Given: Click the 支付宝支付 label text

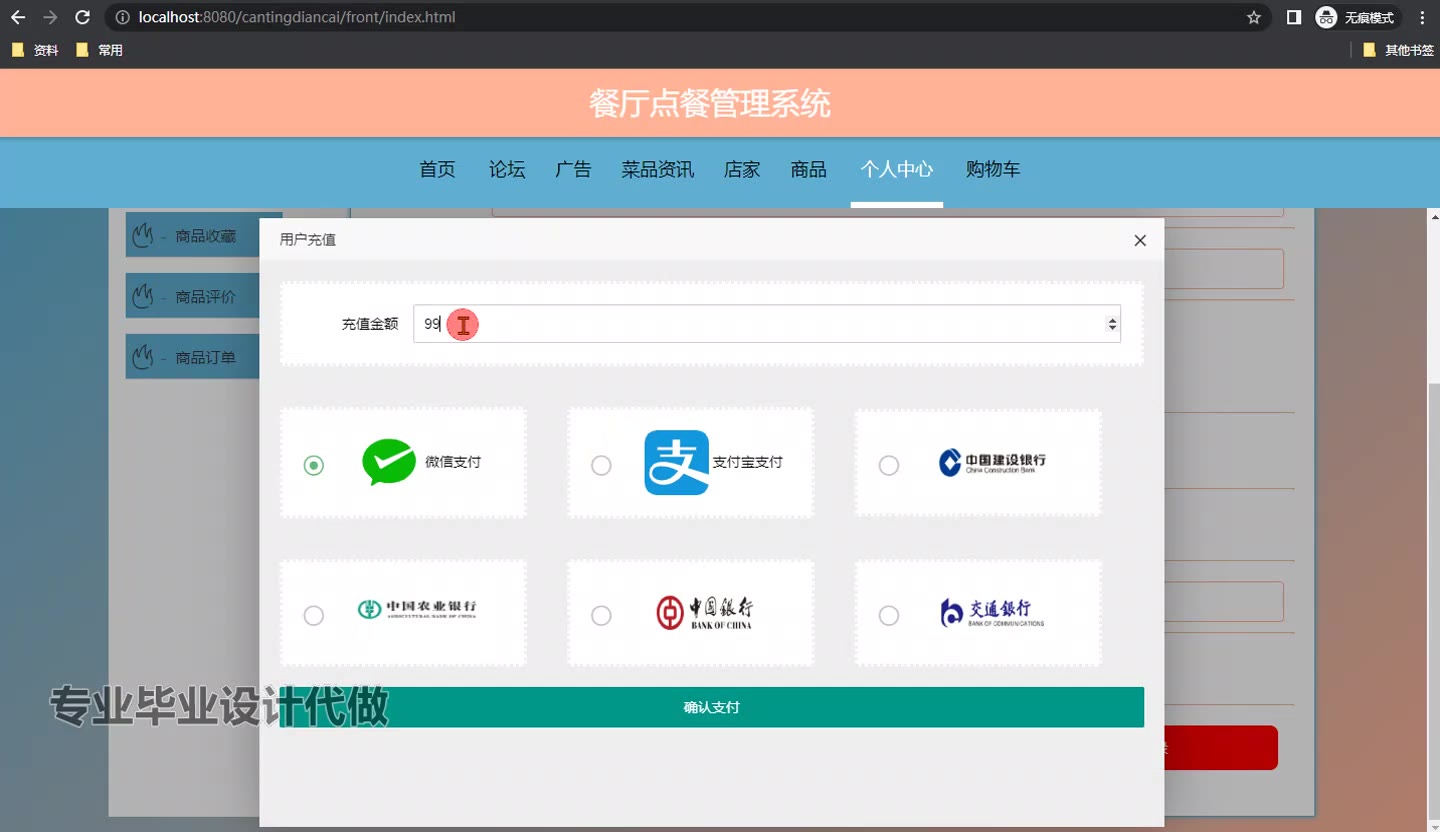Looking at the screenshot, I should pos(747,462).
